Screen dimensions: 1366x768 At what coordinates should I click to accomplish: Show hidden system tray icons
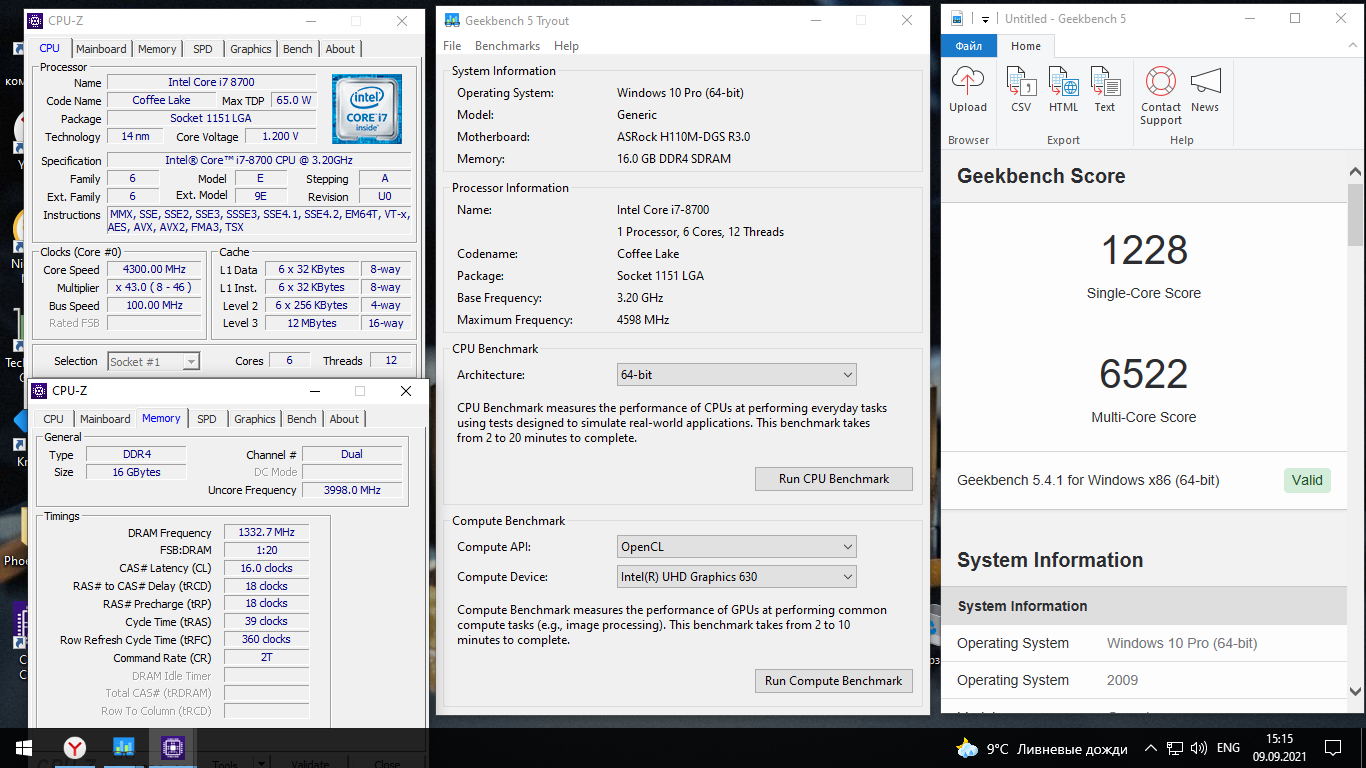coord(1151,748)
